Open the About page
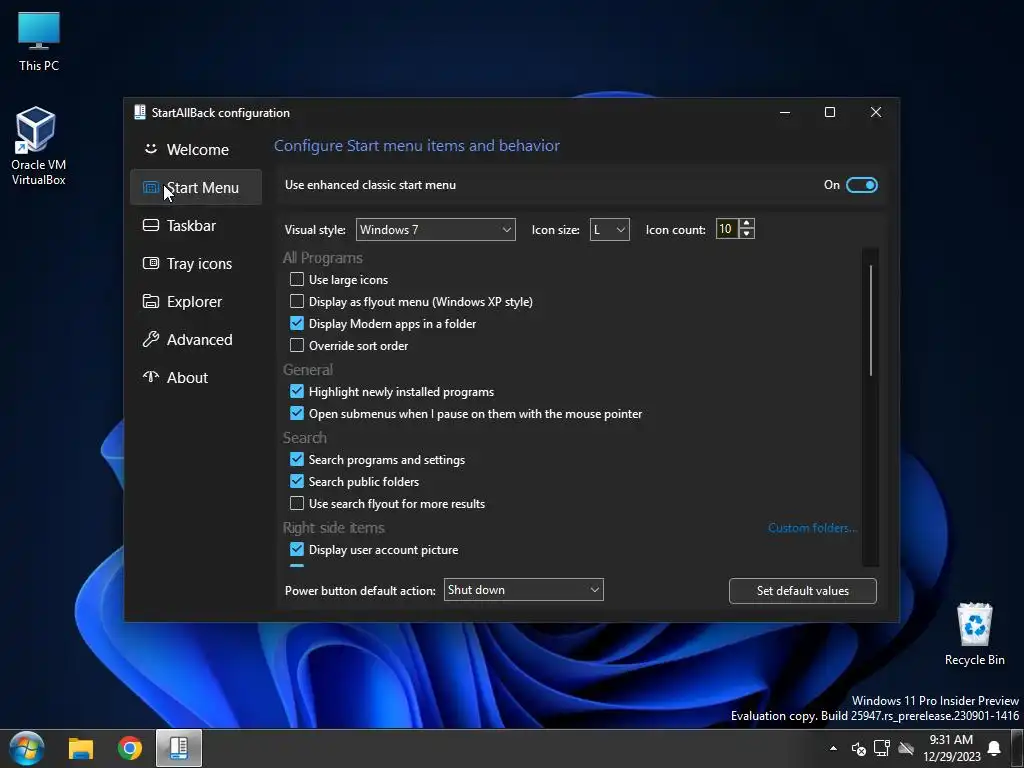 click(x=196, y=377)
